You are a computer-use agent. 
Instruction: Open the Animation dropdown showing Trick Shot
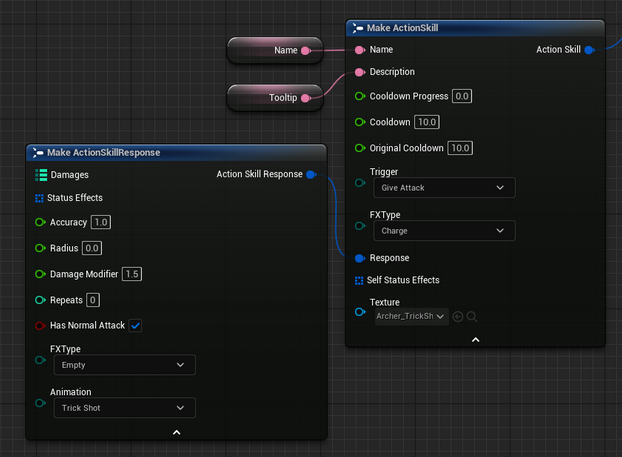click(122, 408)
